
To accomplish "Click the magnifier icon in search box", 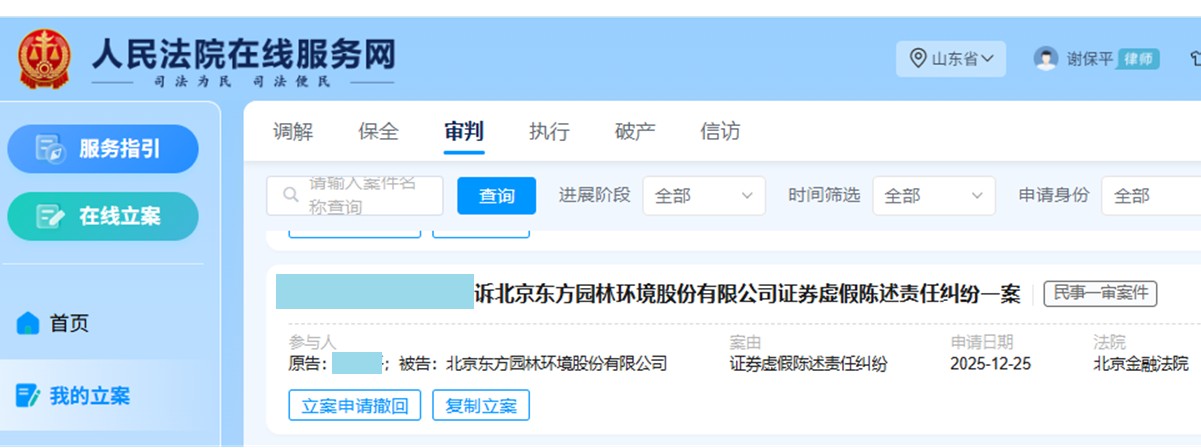I will [x=291, y=195].
